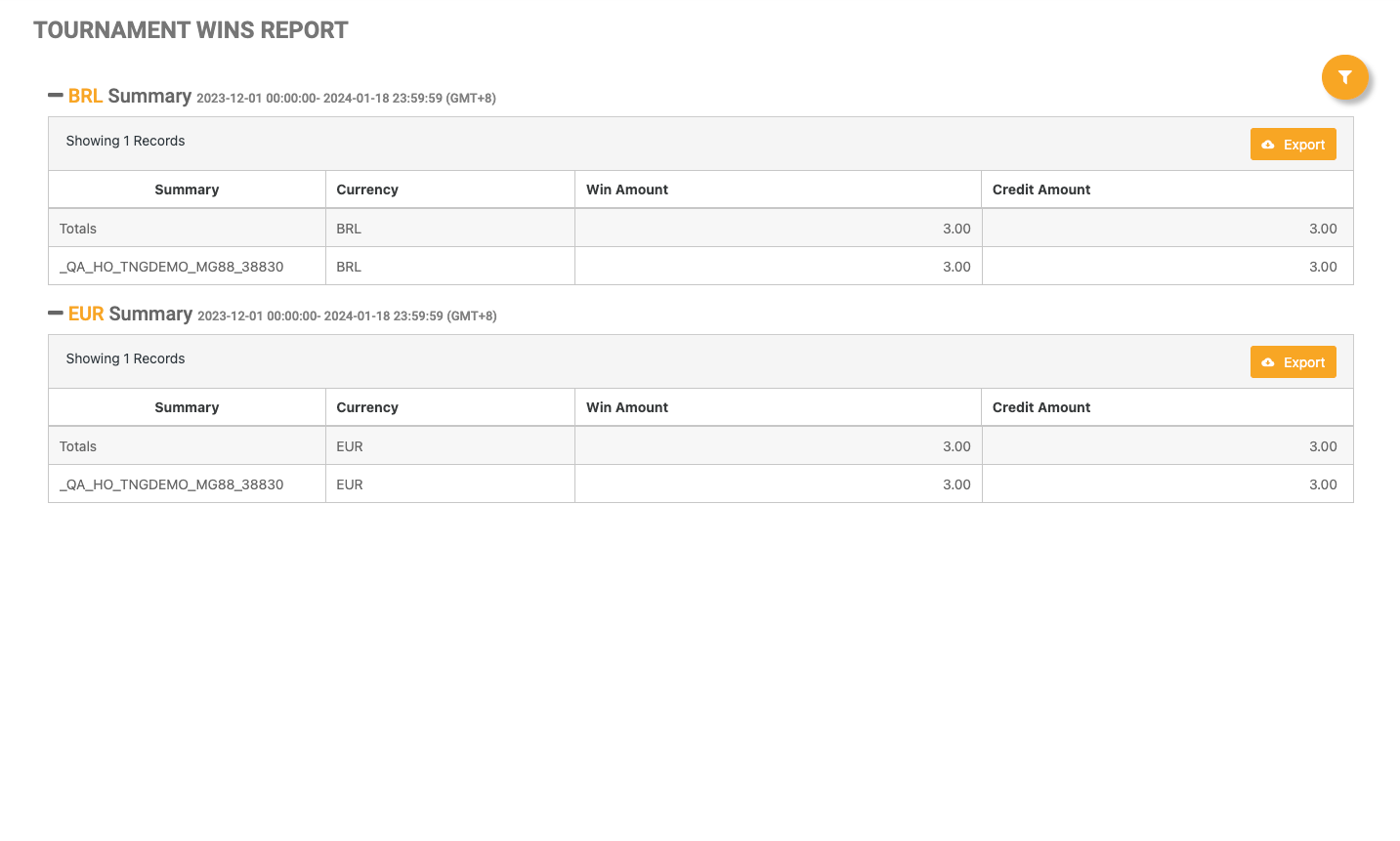Click Credit Amount header in BRL table
This screenshot has width=1400, height=841.
click(1041, 189)
